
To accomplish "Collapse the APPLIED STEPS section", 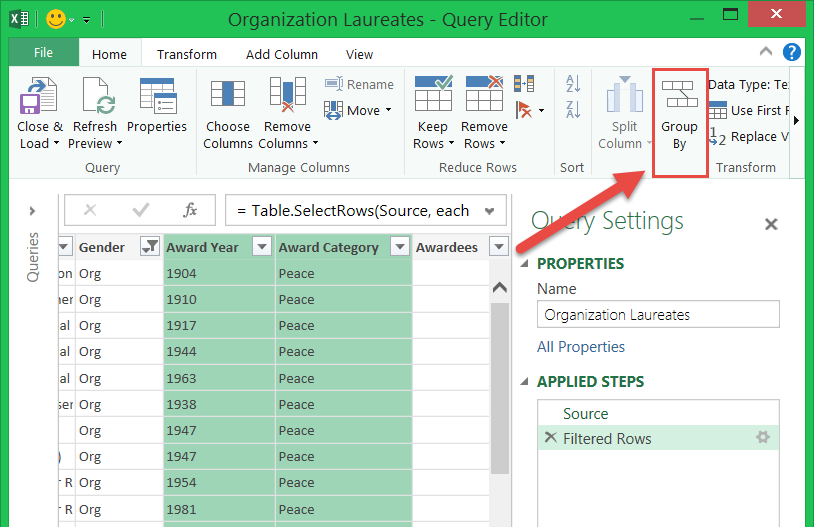I will 526,382.
